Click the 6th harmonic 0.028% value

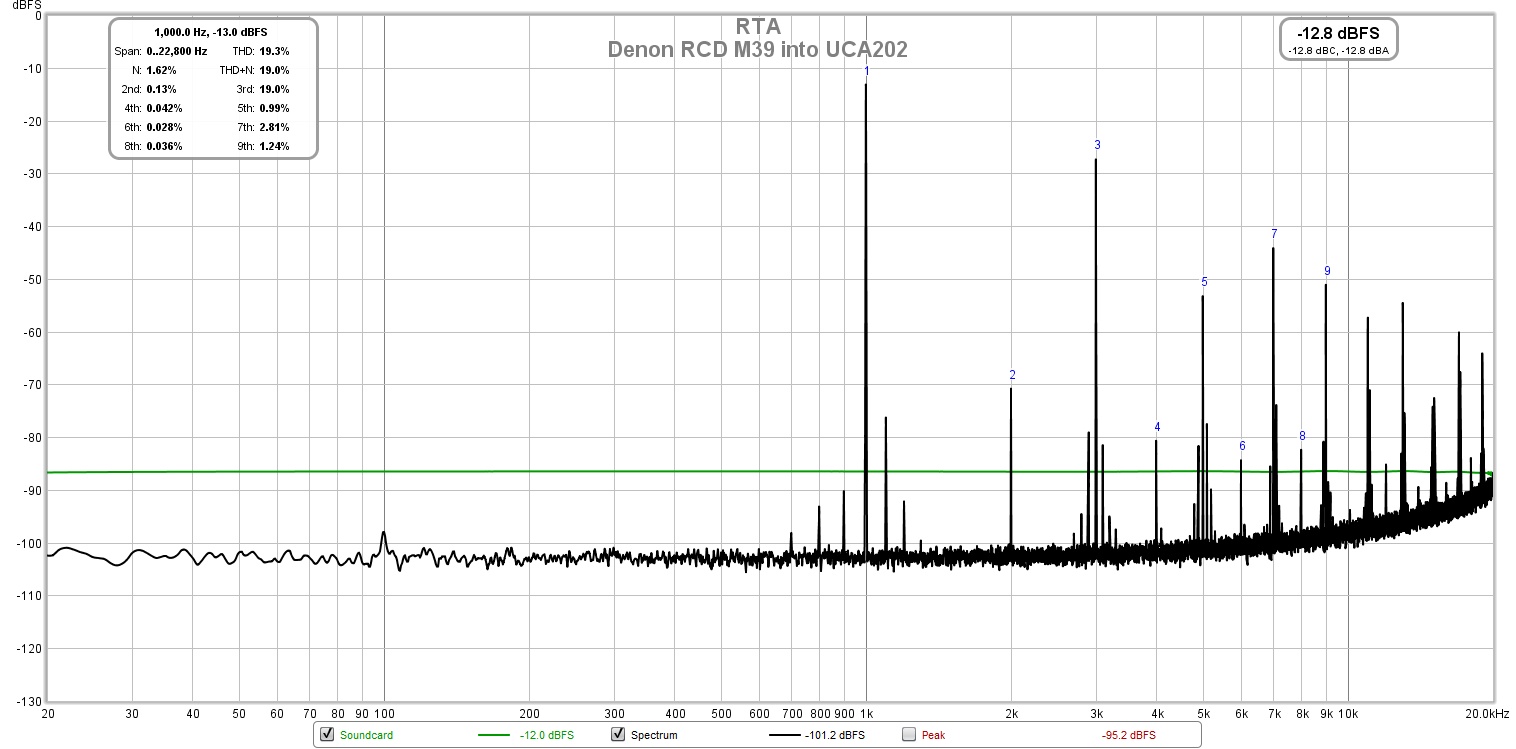(164, 127)
